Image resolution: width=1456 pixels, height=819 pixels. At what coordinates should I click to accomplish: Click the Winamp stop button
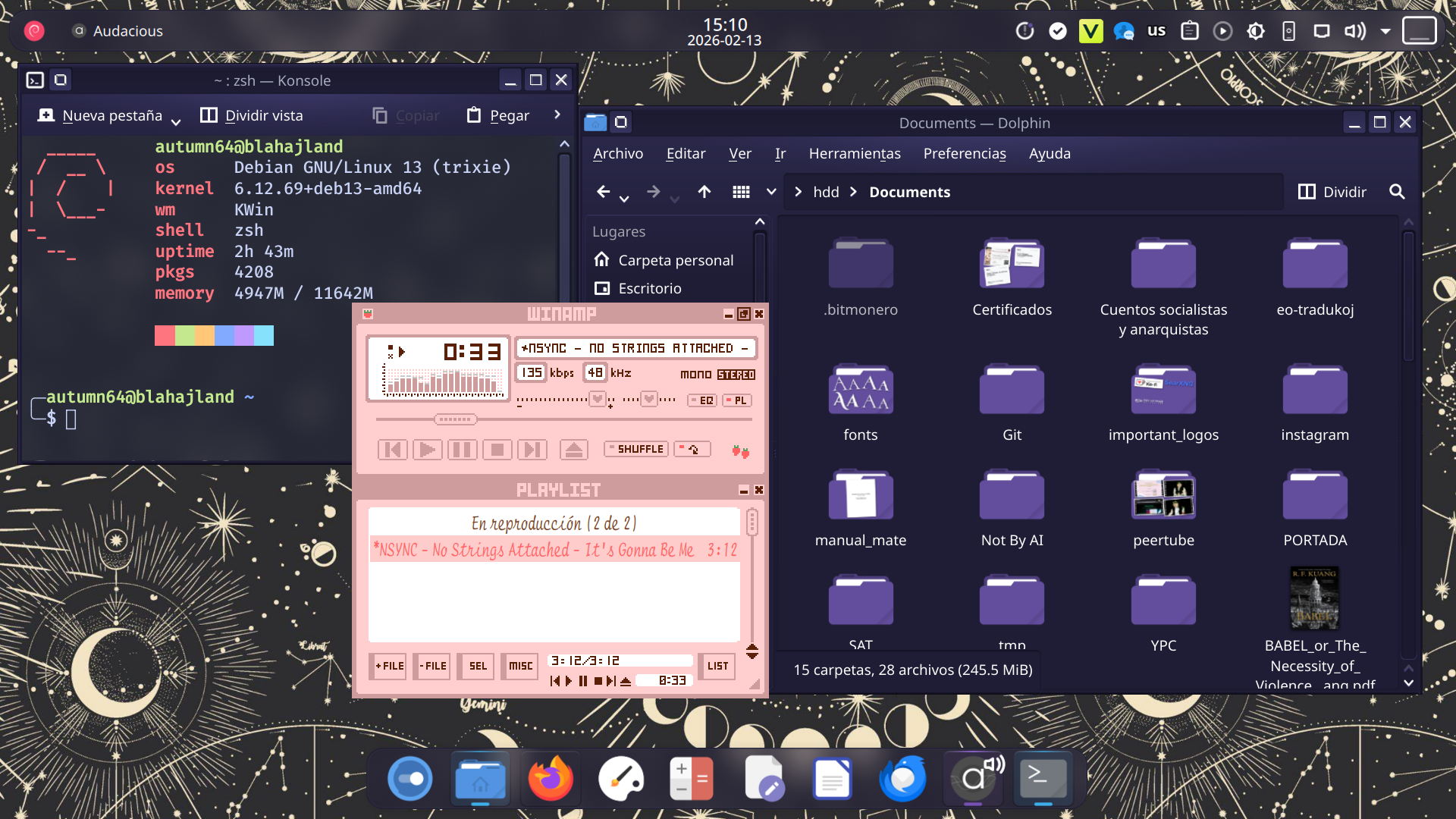tap(497, 450)
